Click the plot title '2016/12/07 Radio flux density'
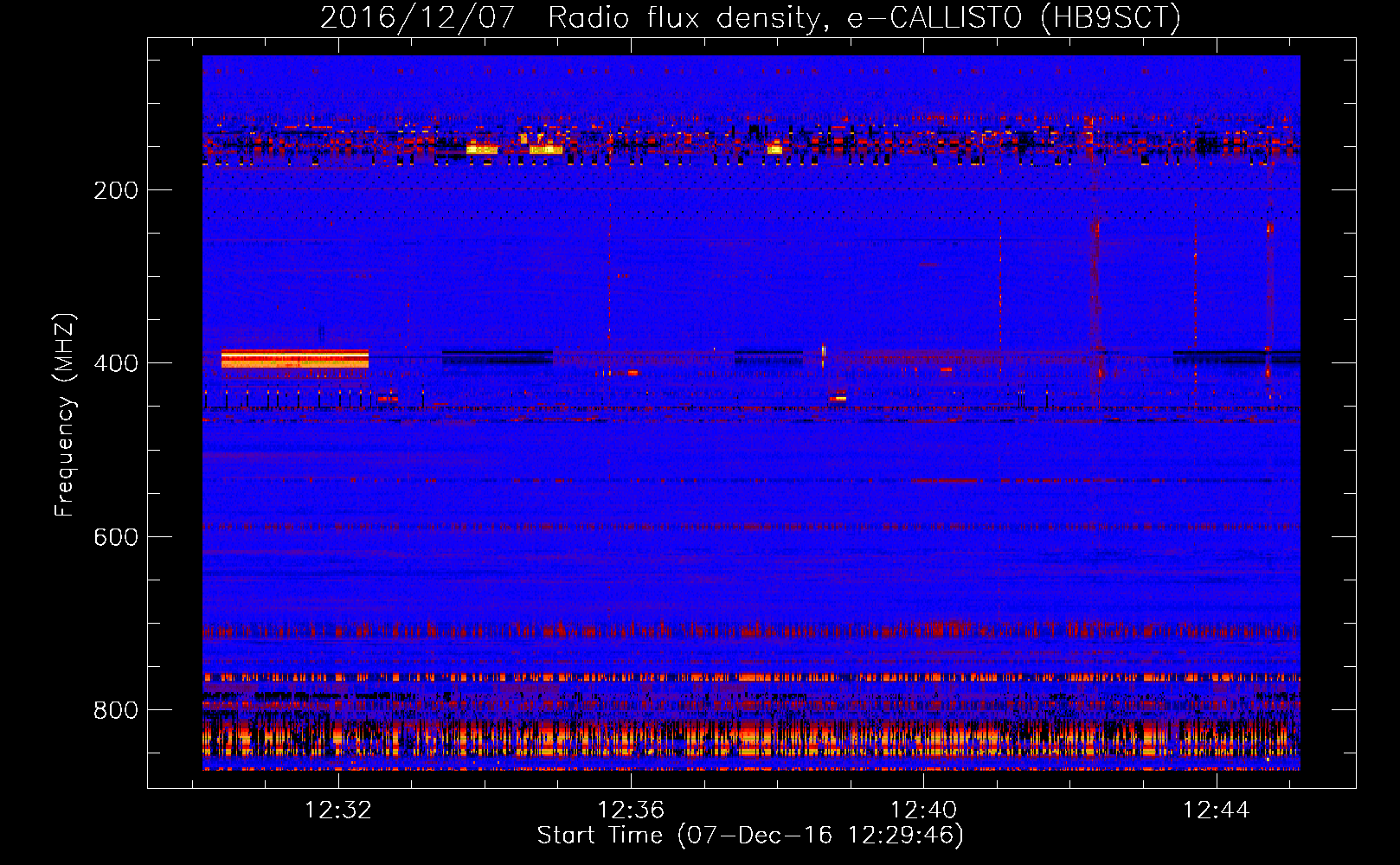 [x=750, y=17]
